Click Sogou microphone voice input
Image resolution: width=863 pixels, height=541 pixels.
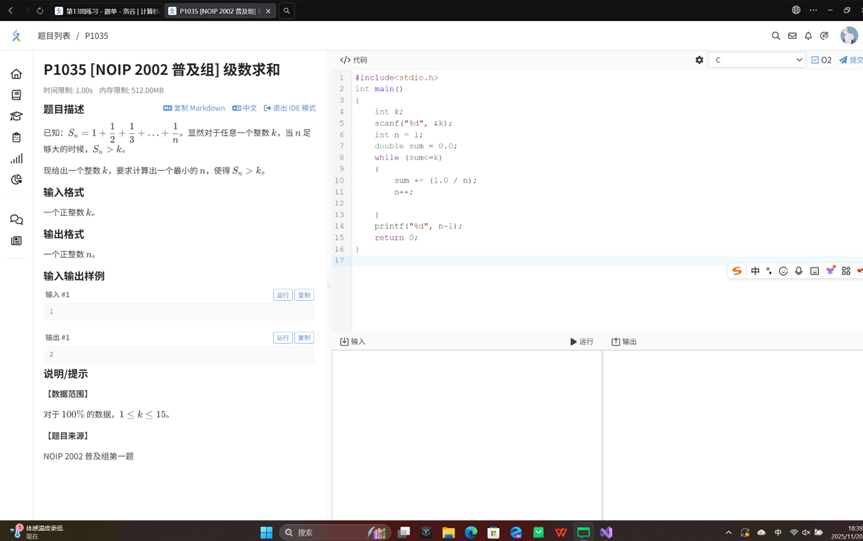click(799, 271)
